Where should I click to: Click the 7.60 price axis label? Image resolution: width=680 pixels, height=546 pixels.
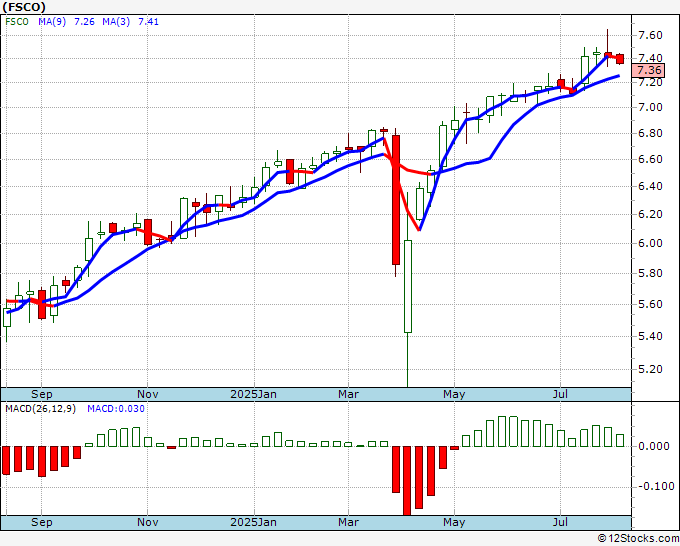click(651, 35)
